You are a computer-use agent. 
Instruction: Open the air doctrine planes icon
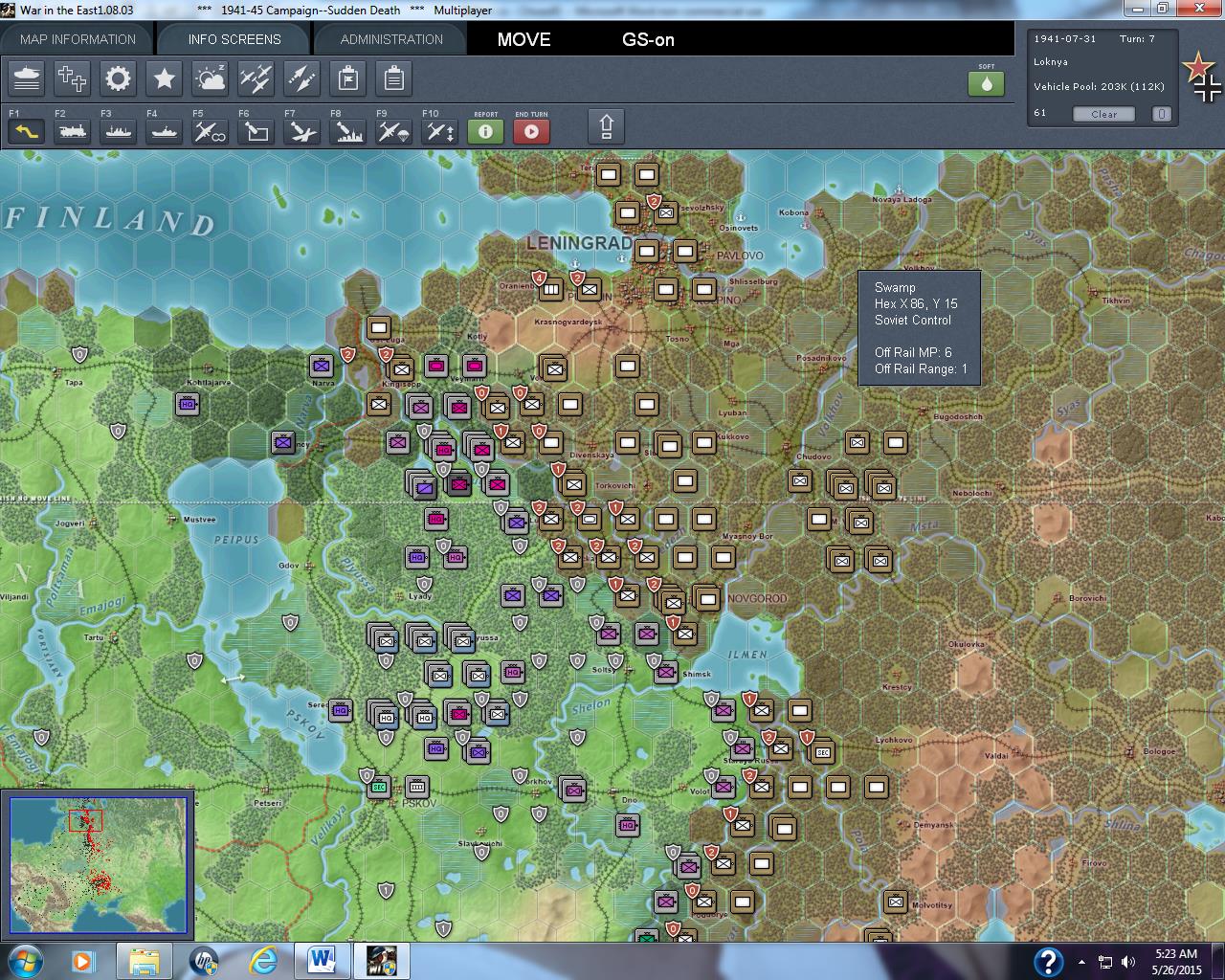(256, 78)
